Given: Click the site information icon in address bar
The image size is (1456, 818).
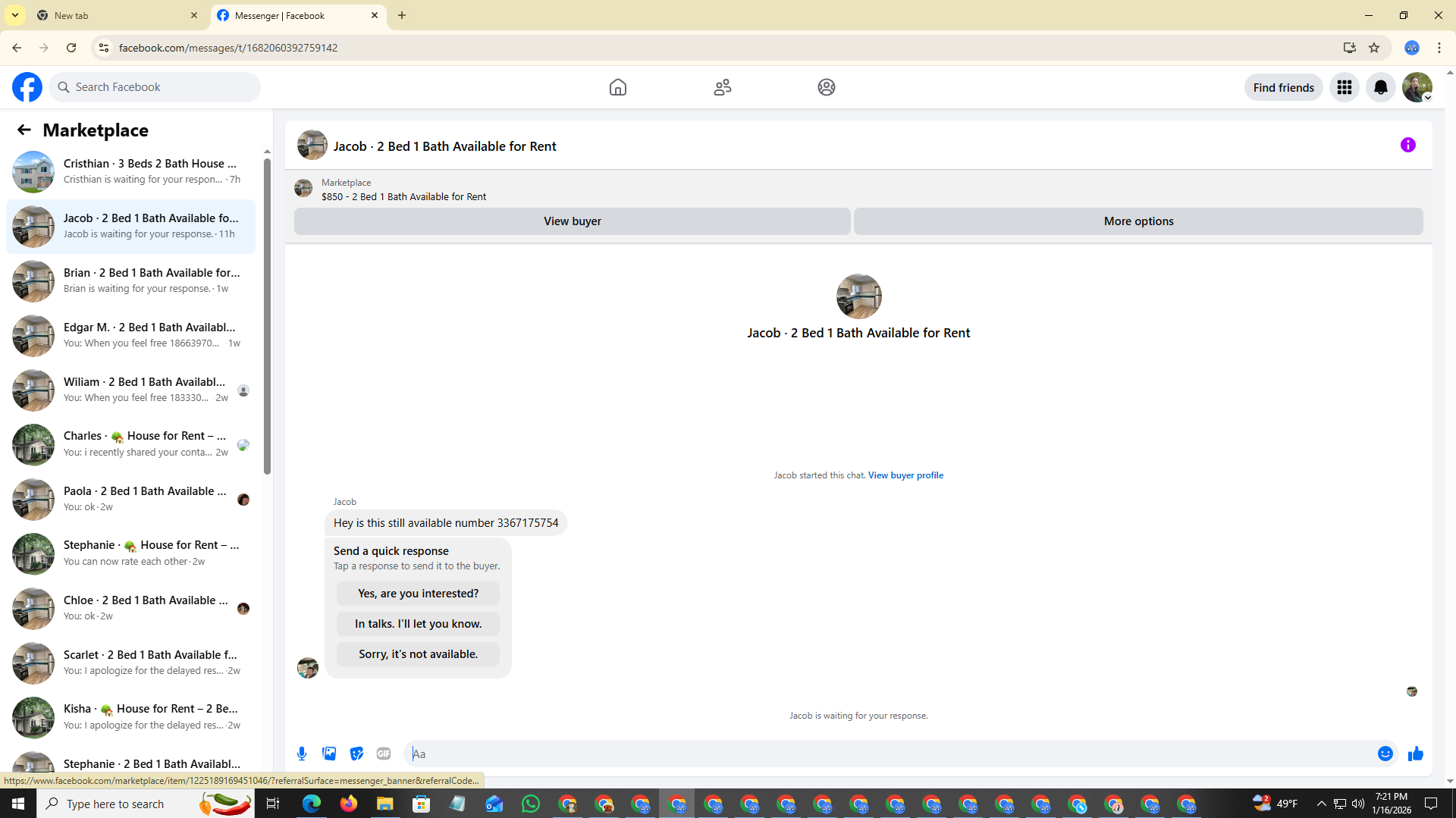Looking at the screenshot, I should 104,48.
